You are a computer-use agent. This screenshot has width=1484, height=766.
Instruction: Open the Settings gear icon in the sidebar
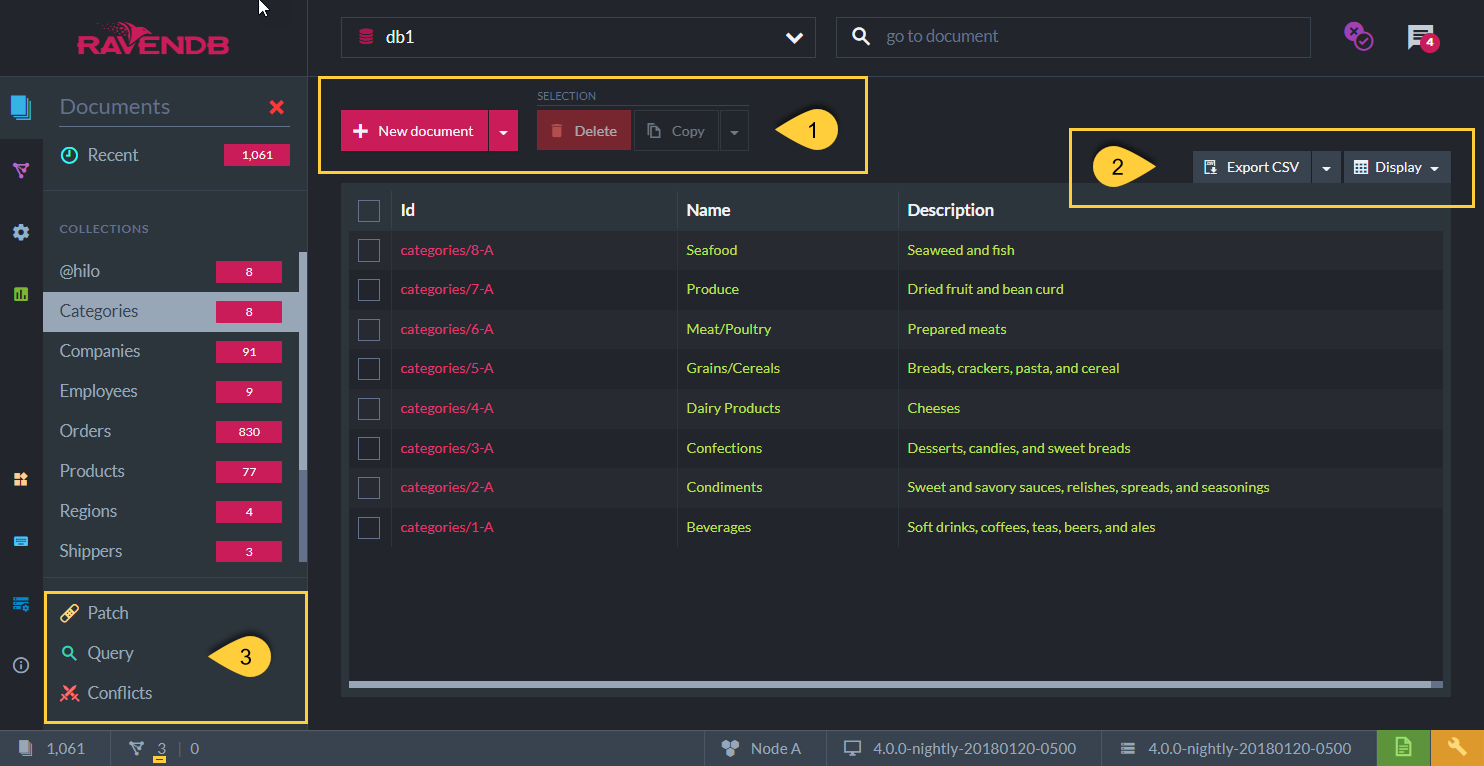(x=21, y=232)
